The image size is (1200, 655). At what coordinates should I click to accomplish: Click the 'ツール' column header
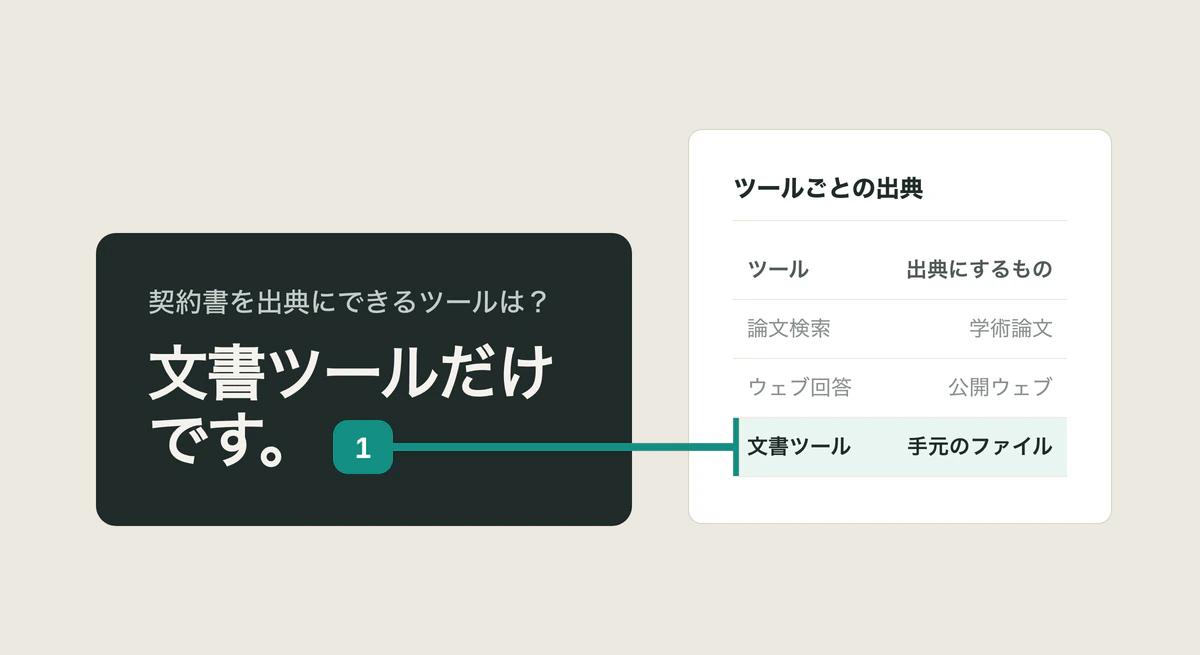pos(778,269)
